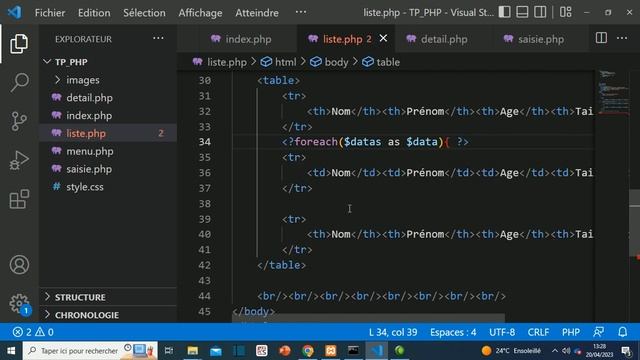Open the Search view in activity bar
The image size is (640, 360).
(19, 82)
